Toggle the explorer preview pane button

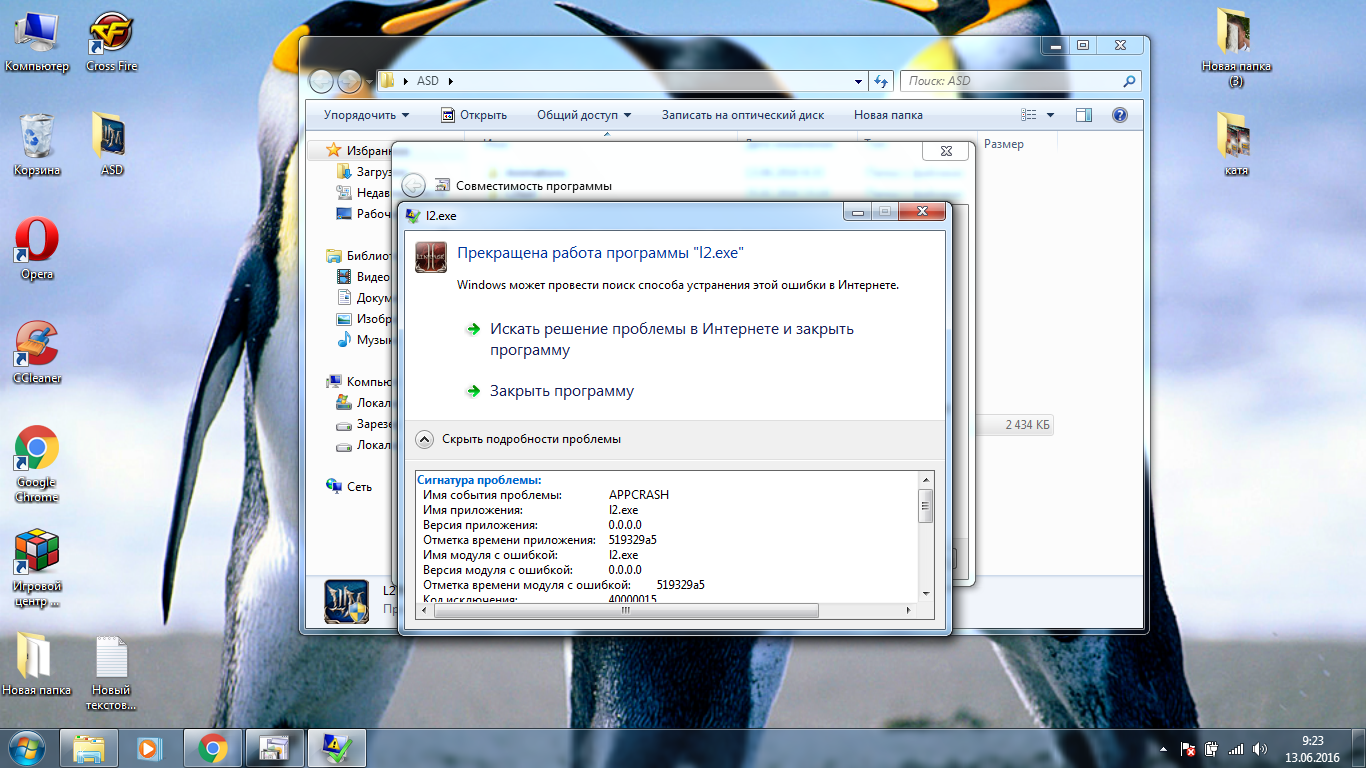[1084, 115]
